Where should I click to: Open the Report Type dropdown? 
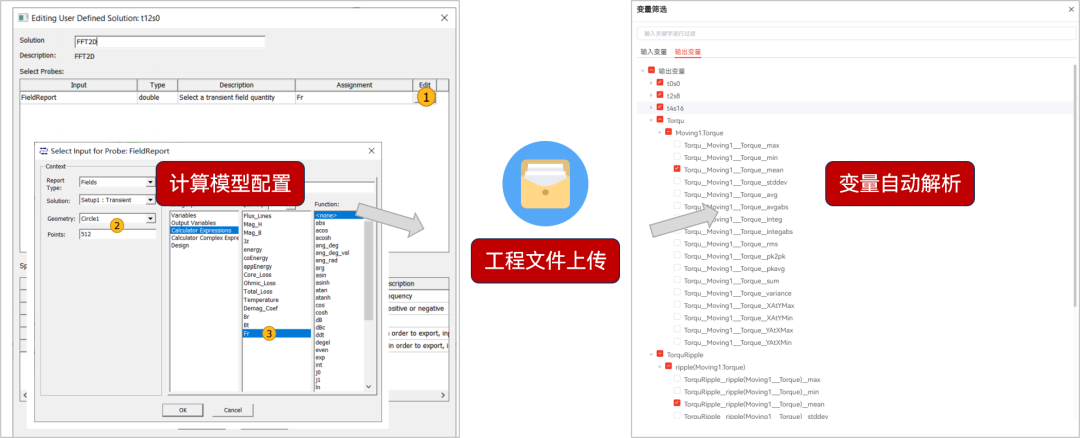point(151,182)
